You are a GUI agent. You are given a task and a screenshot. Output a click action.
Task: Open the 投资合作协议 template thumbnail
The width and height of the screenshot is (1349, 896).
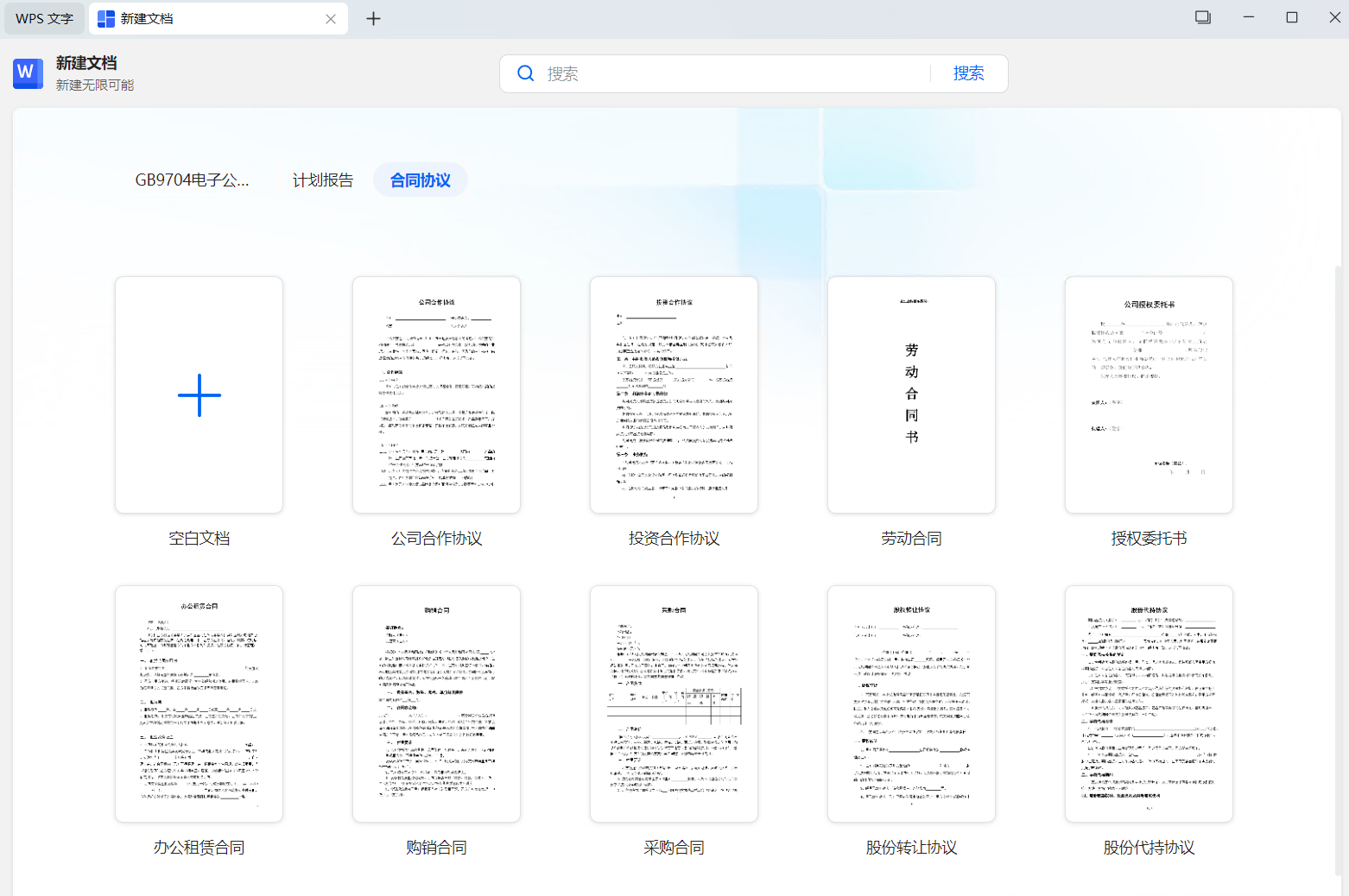pos(674,395)
